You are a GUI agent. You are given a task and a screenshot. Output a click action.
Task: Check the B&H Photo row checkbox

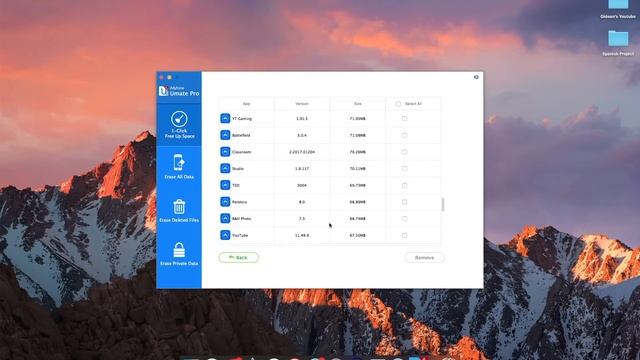[x=404, y=219]
